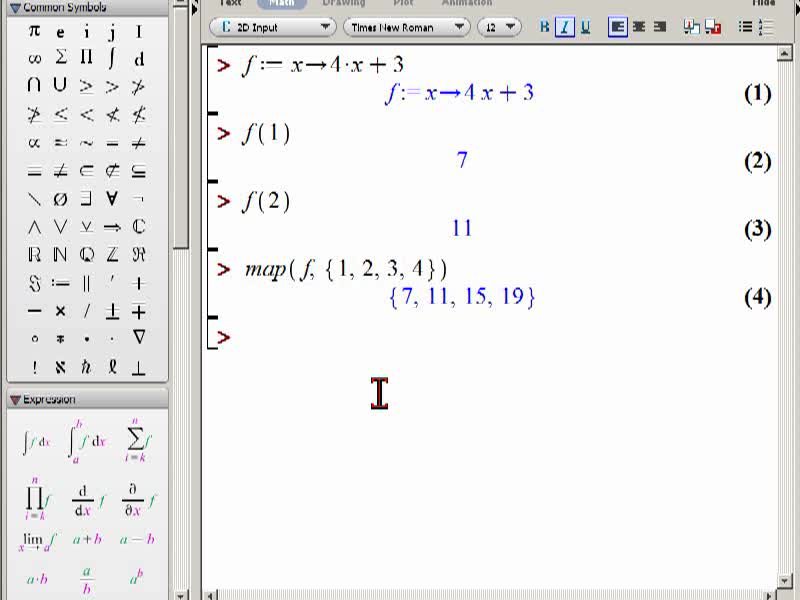The image size is (800, 600).
Task: Insert the integers symbol ℤ
Action: pyautogui.click(x=112, y=254)
